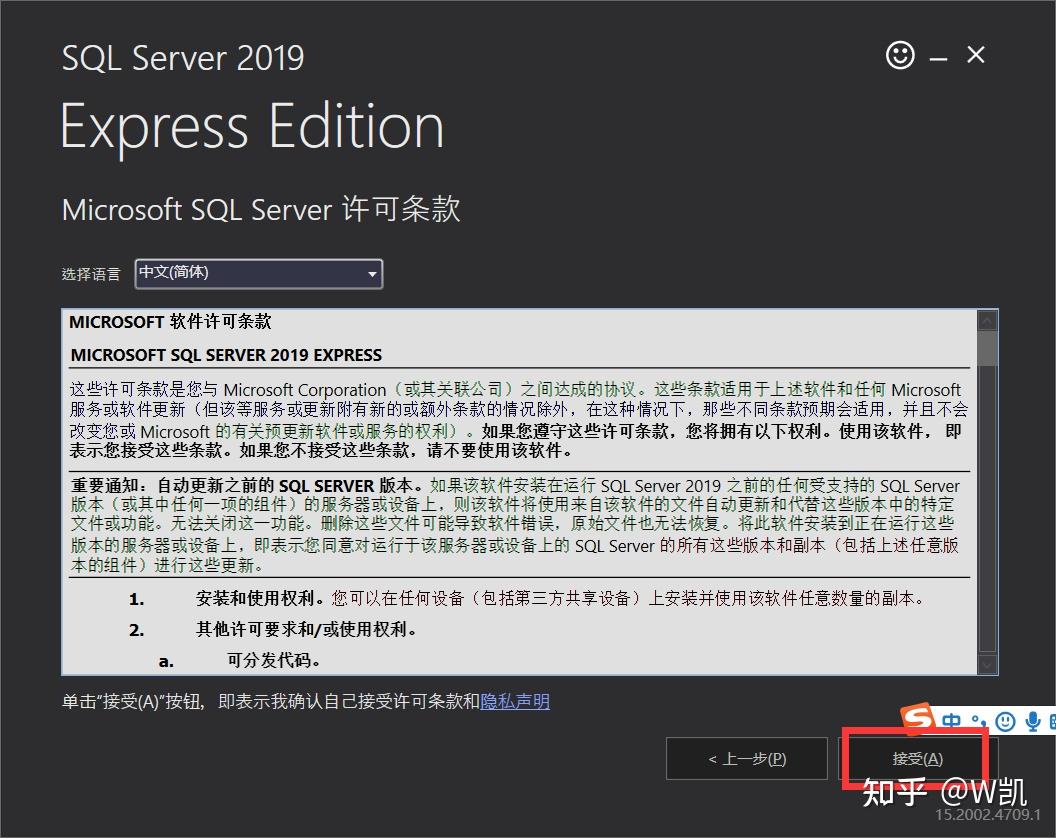The width and height of the screenshot is (1056, 838).
Task: Click the title Microsoft SQL Server 许可条款
Action: pos(261,209)
